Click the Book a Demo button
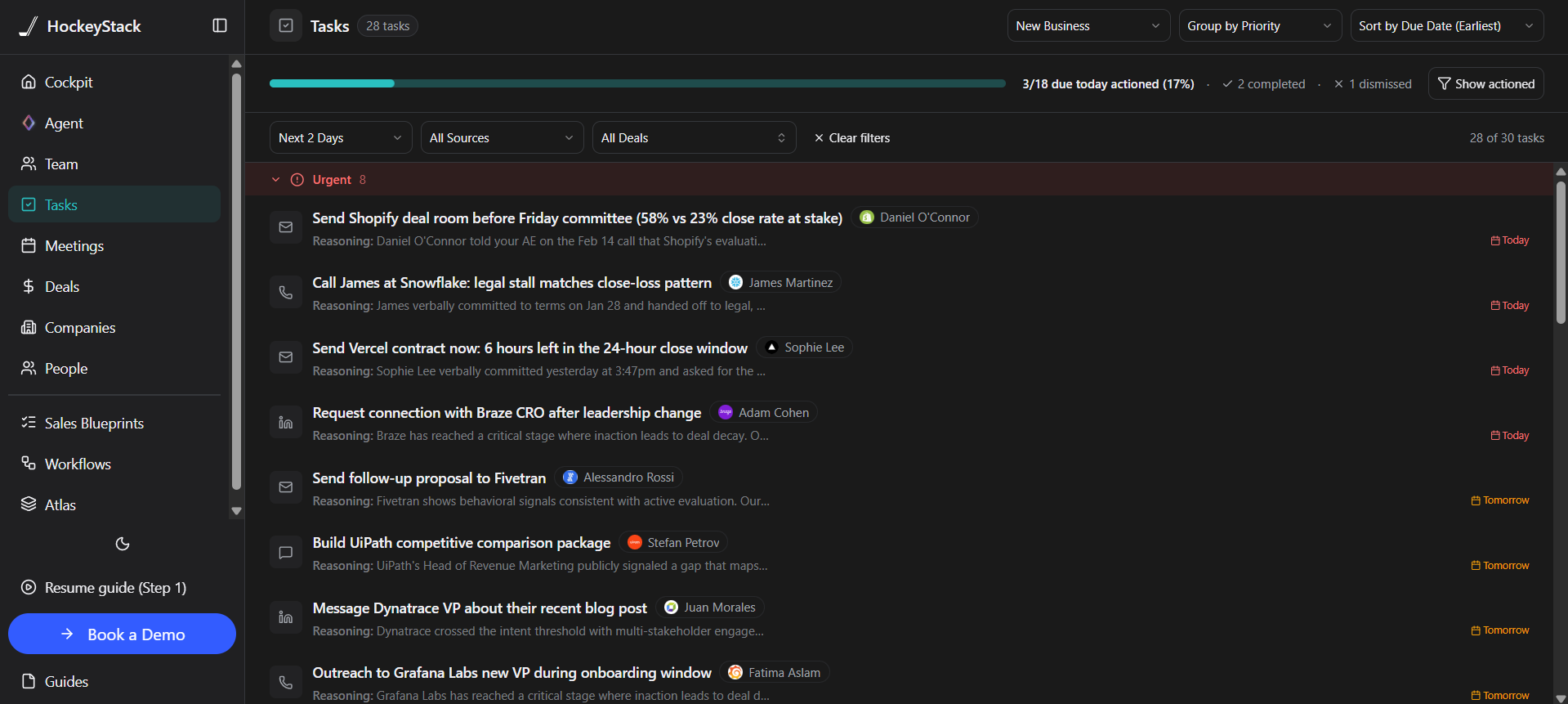Image resolution: width=1568 pixels, height=704 pixels. click(x=122, y=634)
